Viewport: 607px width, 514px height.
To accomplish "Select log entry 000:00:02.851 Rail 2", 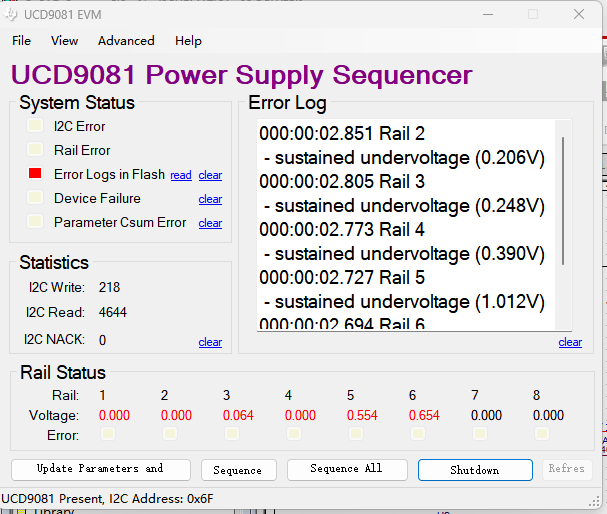I will pyautogui.click(x=342, y=134).
